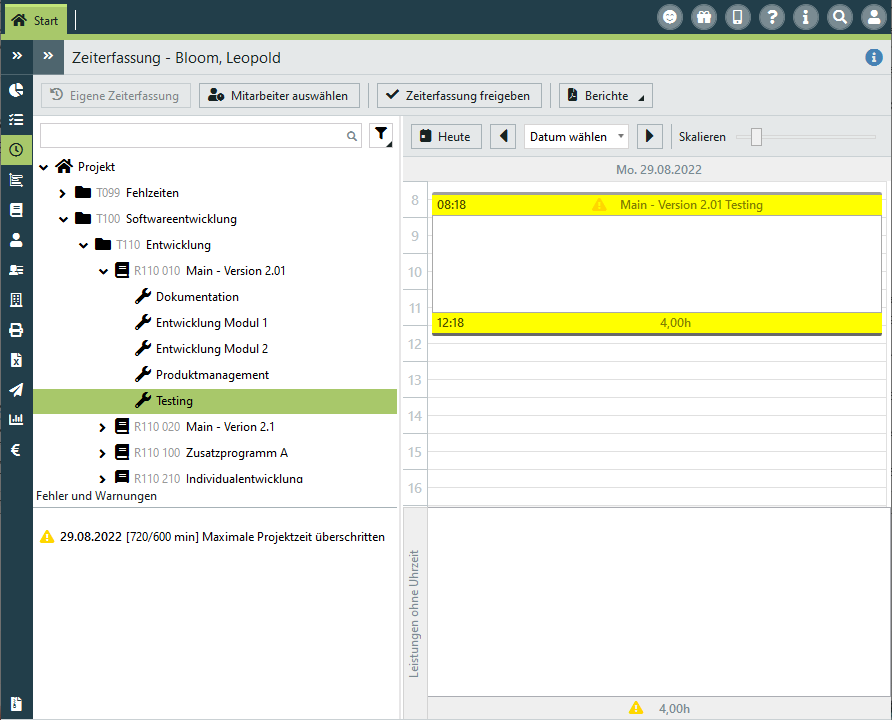Click the search magnifier in top bar
This screenshot has height=720, width=892.
840,17
